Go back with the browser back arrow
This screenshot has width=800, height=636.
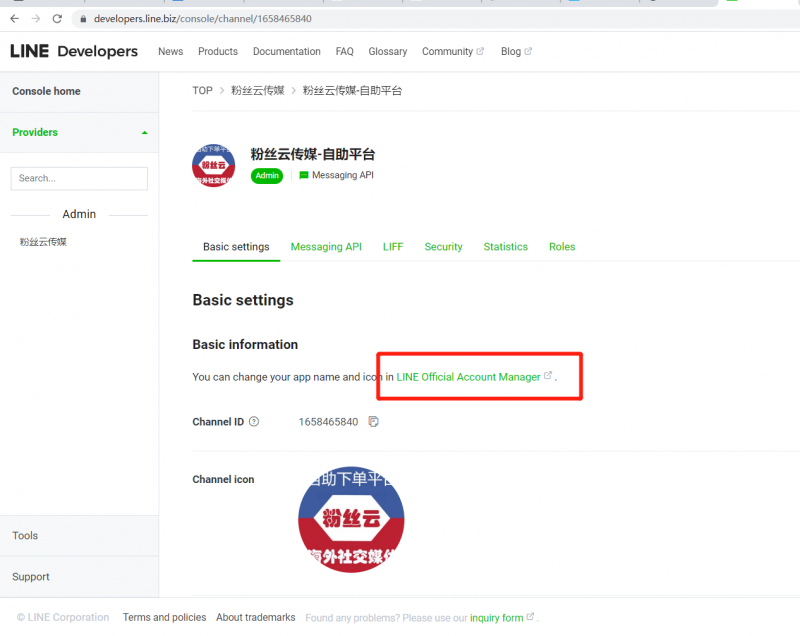pyautogui.click(x=14, y=19)
